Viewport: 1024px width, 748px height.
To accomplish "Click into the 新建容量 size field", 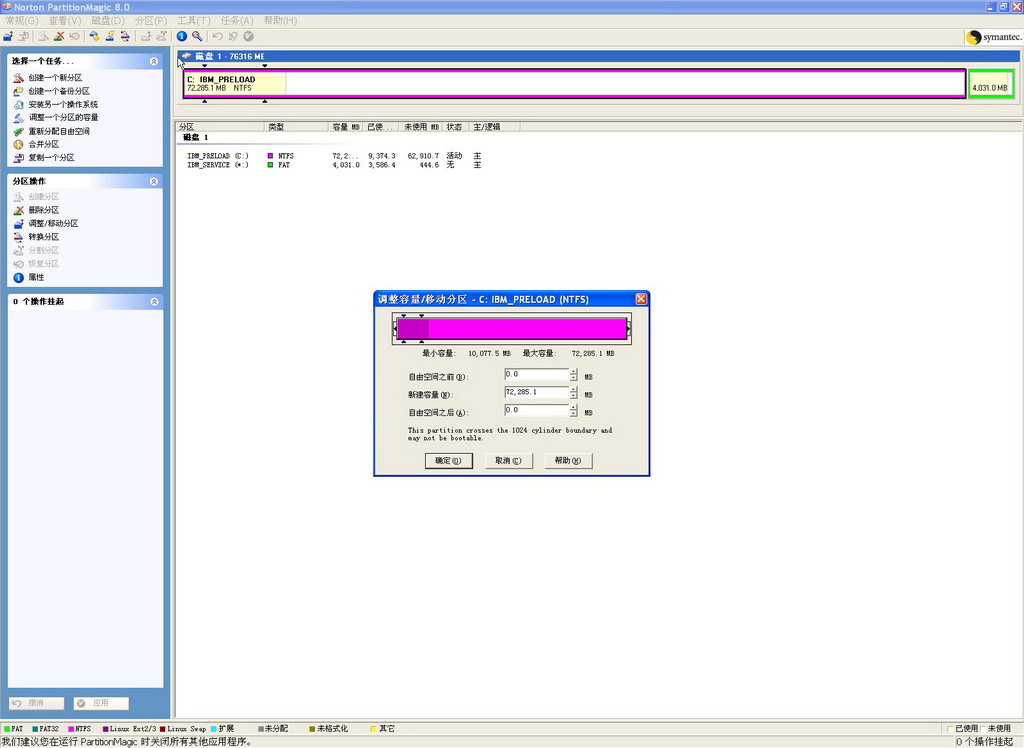I will [536, 393].
